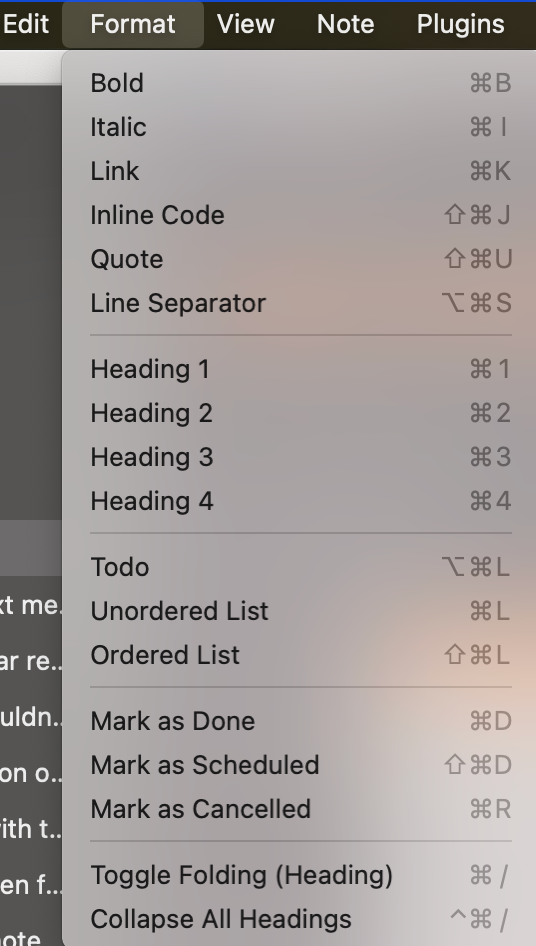Choose Ordered List option
This screenshot has height=946, width=536.
point(301,655)
